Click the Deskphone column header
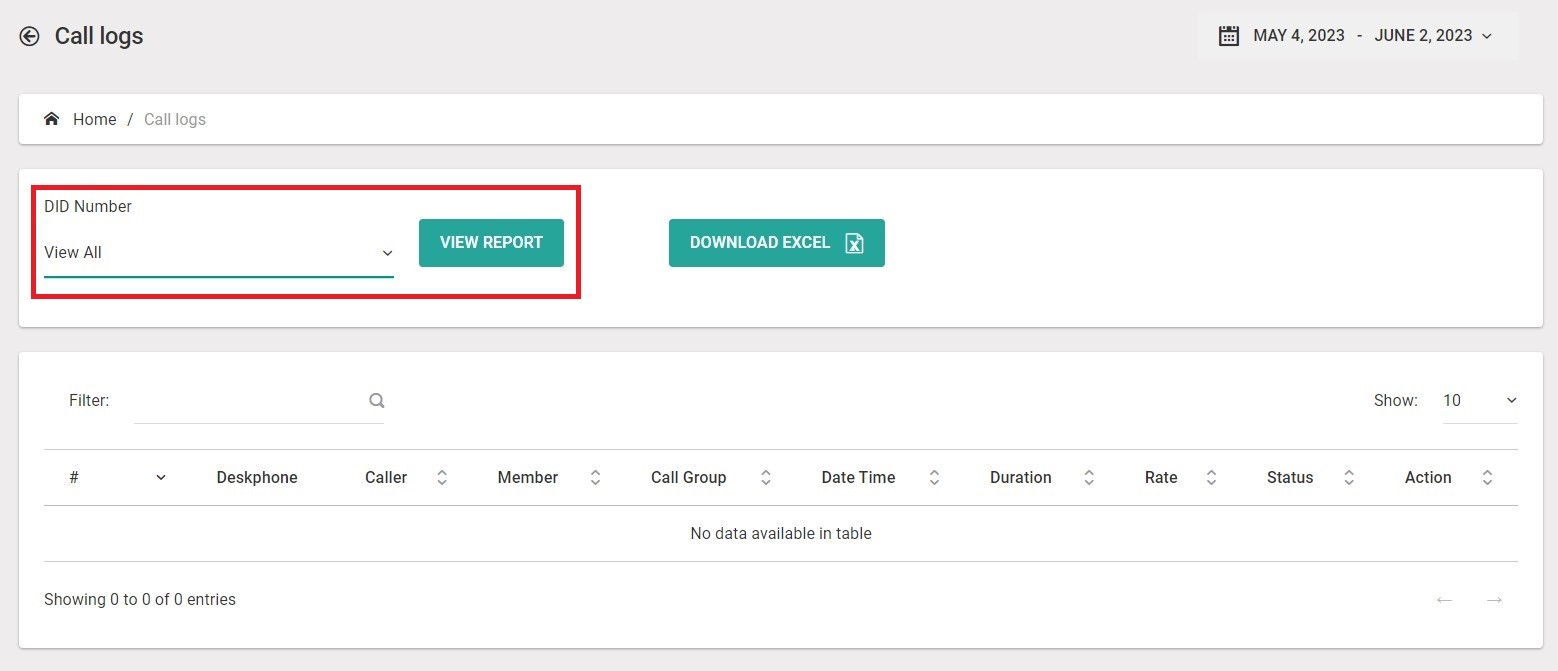1558x671 pixels. (x=257, y=477)
